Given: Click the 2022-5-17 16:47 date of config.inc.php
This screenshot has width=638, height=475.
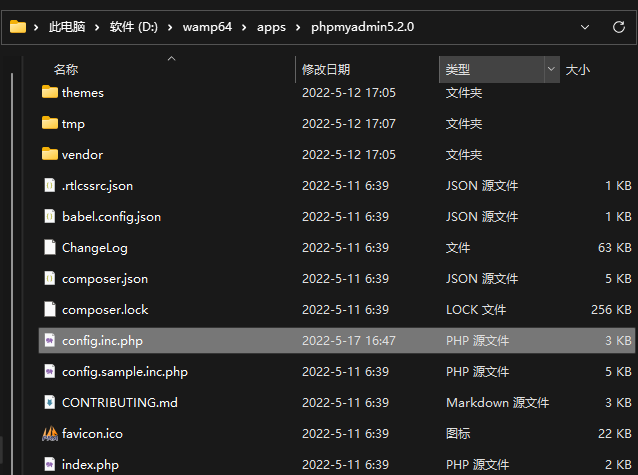Looking at the screenshot, I should [349, 341].
